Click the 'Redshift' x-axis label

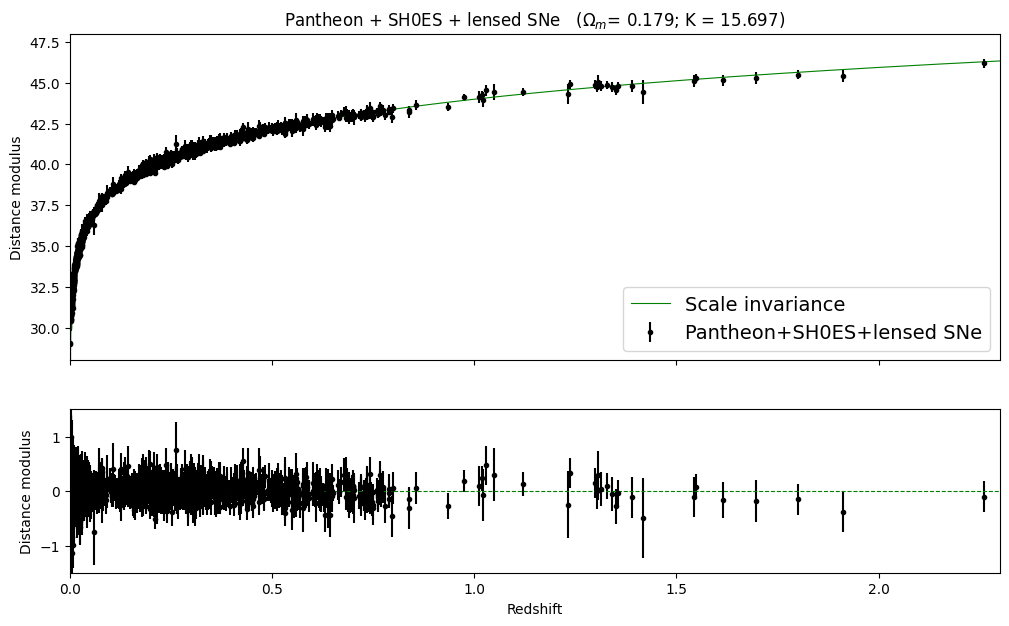pyautogui.click(x=535, y=609)
